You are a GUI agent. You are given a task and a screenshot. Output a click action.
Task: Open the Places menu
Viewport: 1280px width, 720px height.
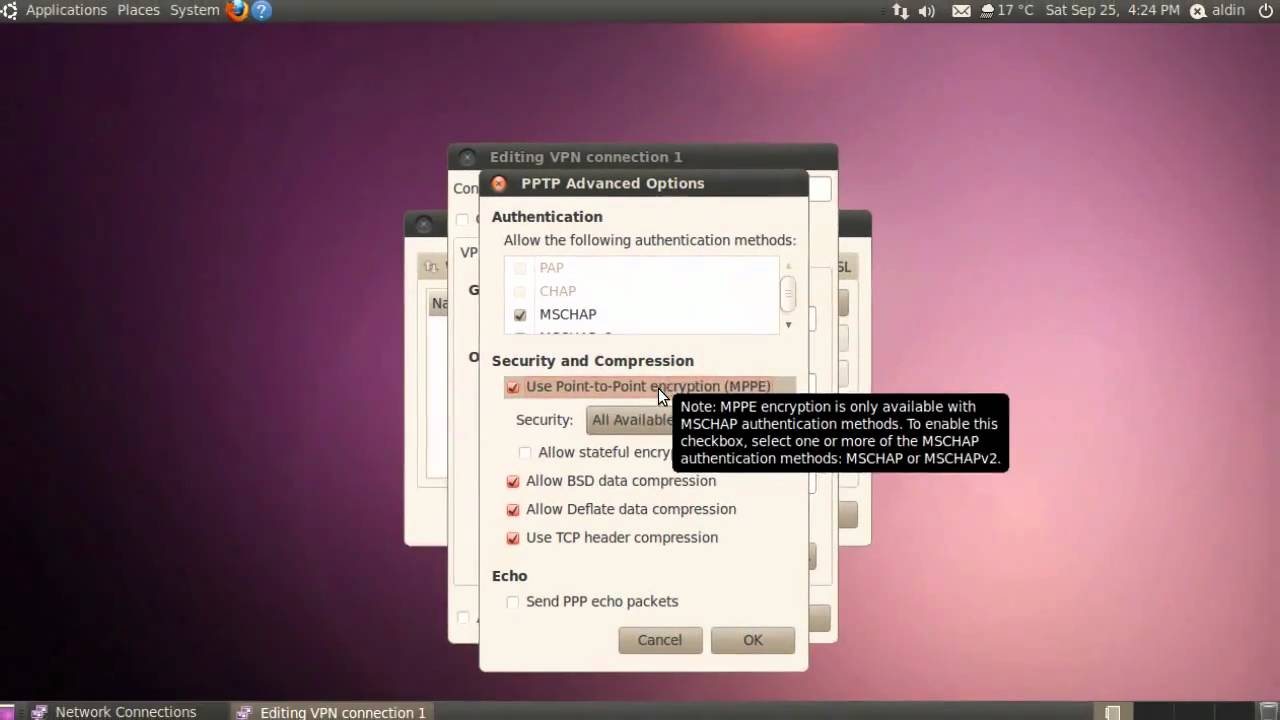pos(138,10)
